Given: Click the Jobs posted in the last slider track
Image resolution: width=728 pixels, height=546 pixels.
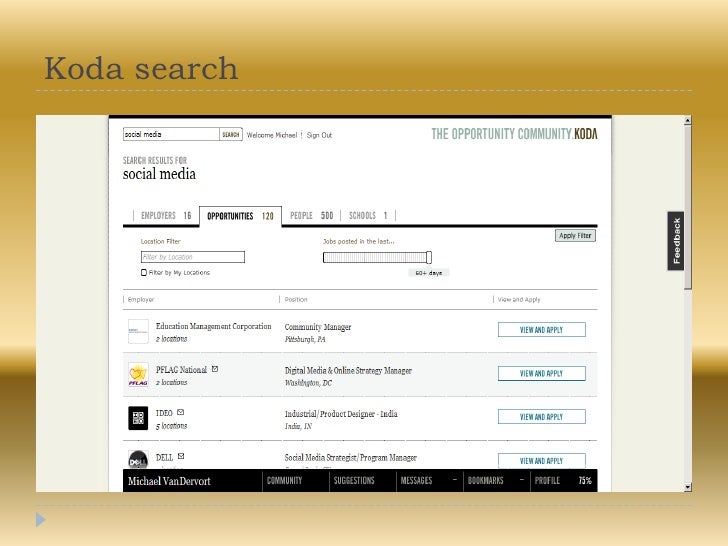Looking at the screenshot, I should point(375,257).
